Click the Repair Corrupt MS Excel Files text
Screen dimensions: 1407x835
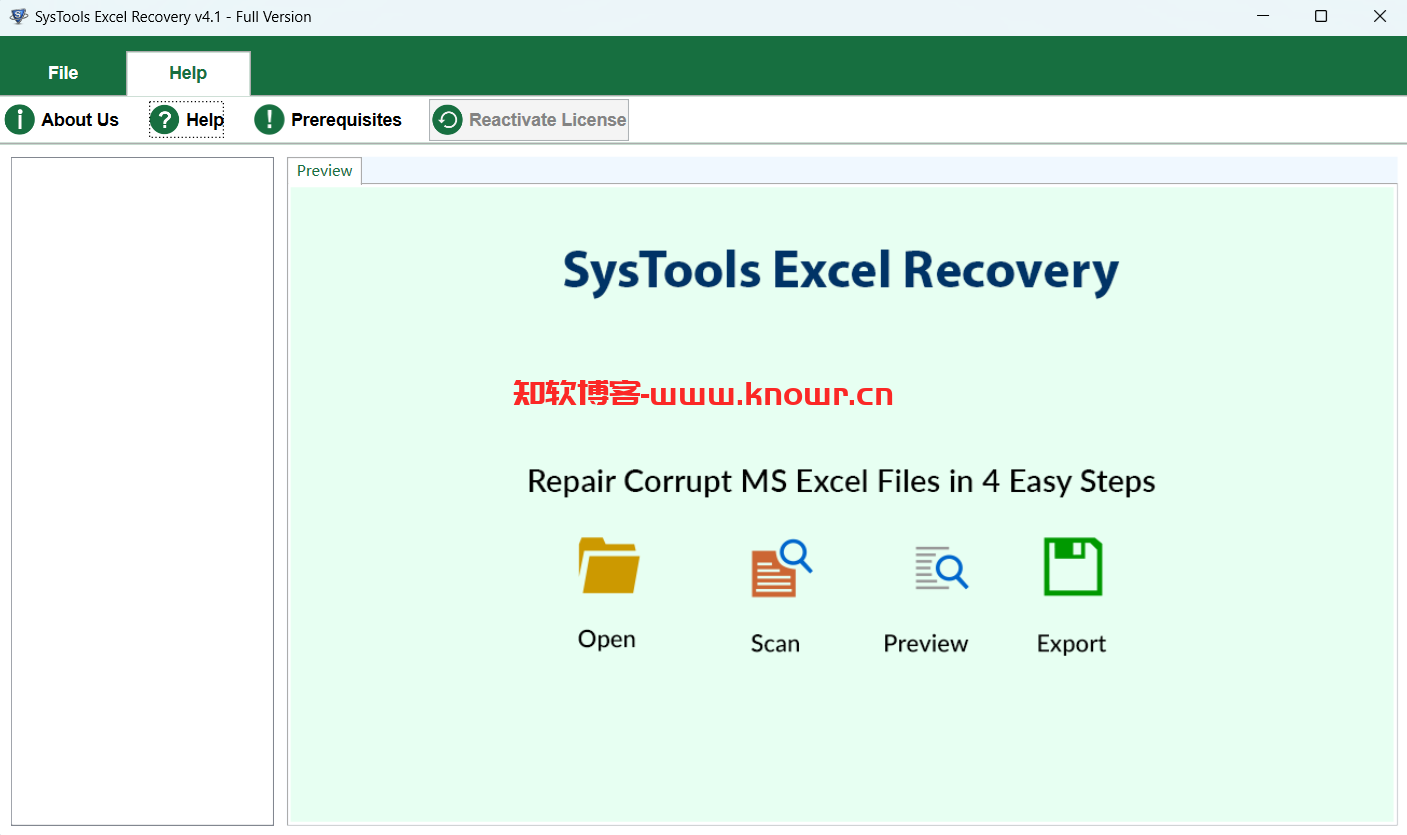click(x=841, y=482)
